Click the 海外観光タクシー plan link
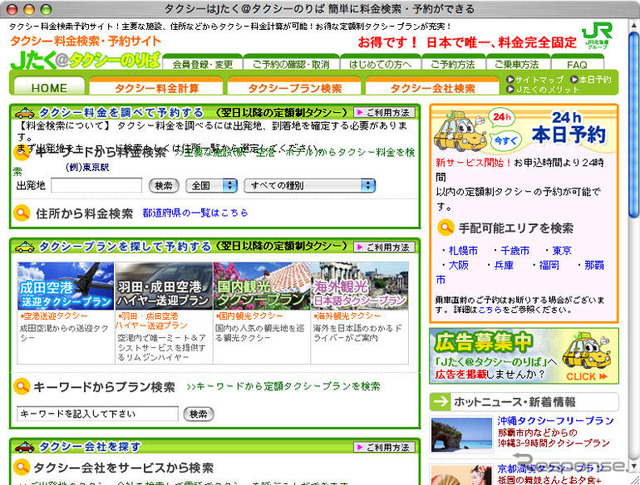Image resolution: width=640 pixels, height=485 pixels. 349,316
